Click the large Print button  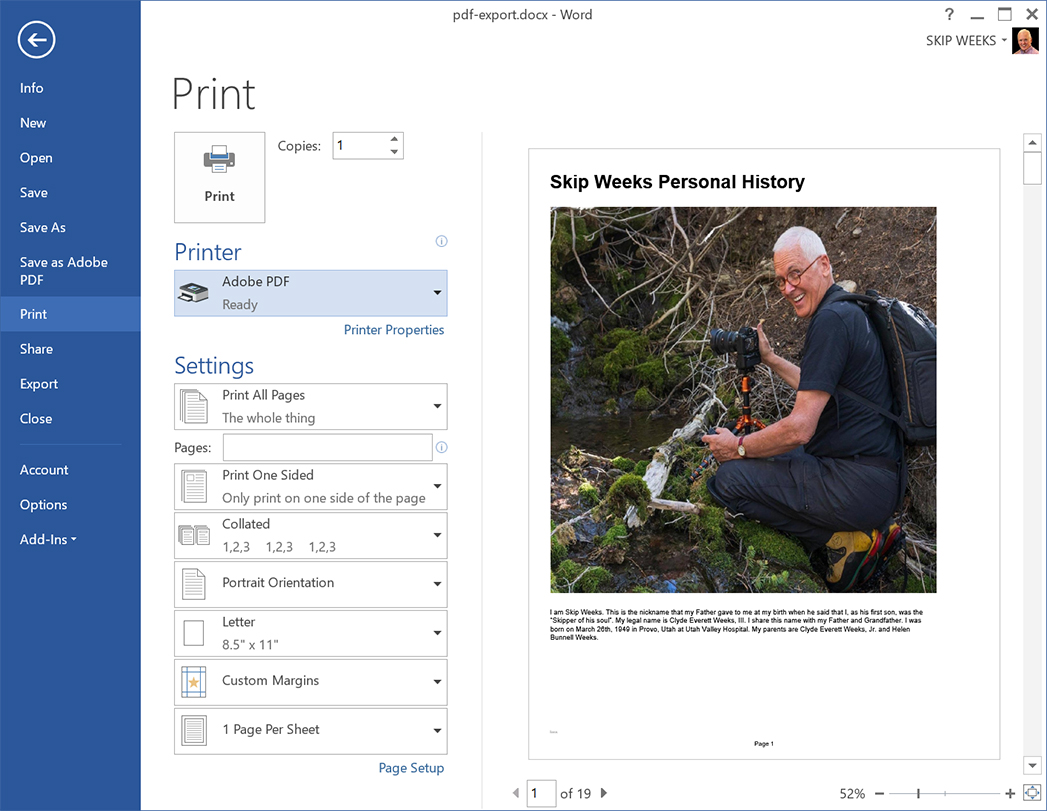click(220, 178)
